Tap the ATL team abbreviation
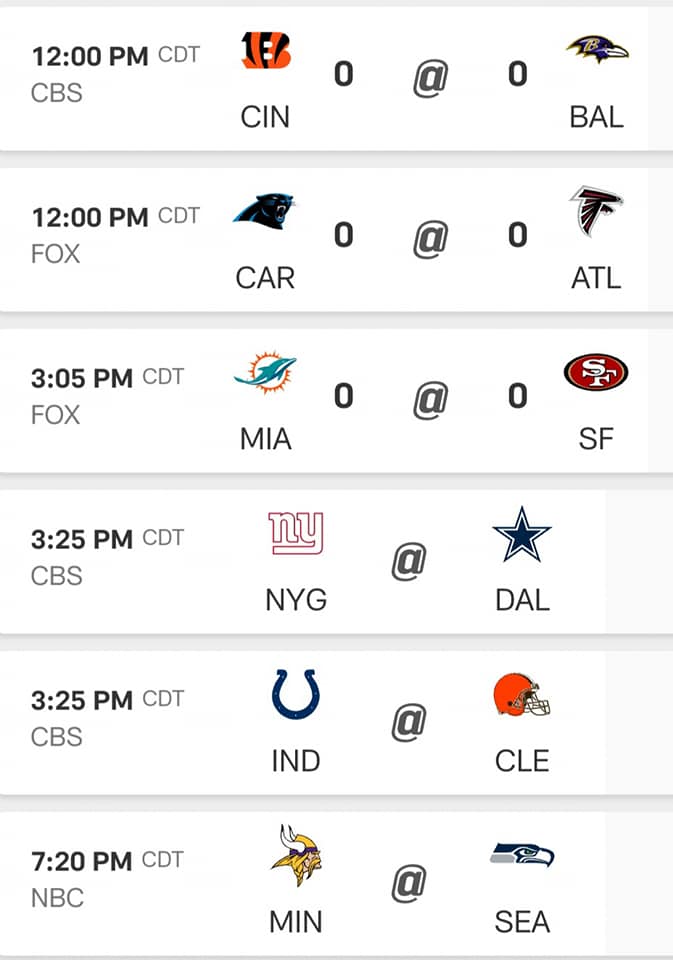Viewport: 673px width, 960px height. pos(596,278)
